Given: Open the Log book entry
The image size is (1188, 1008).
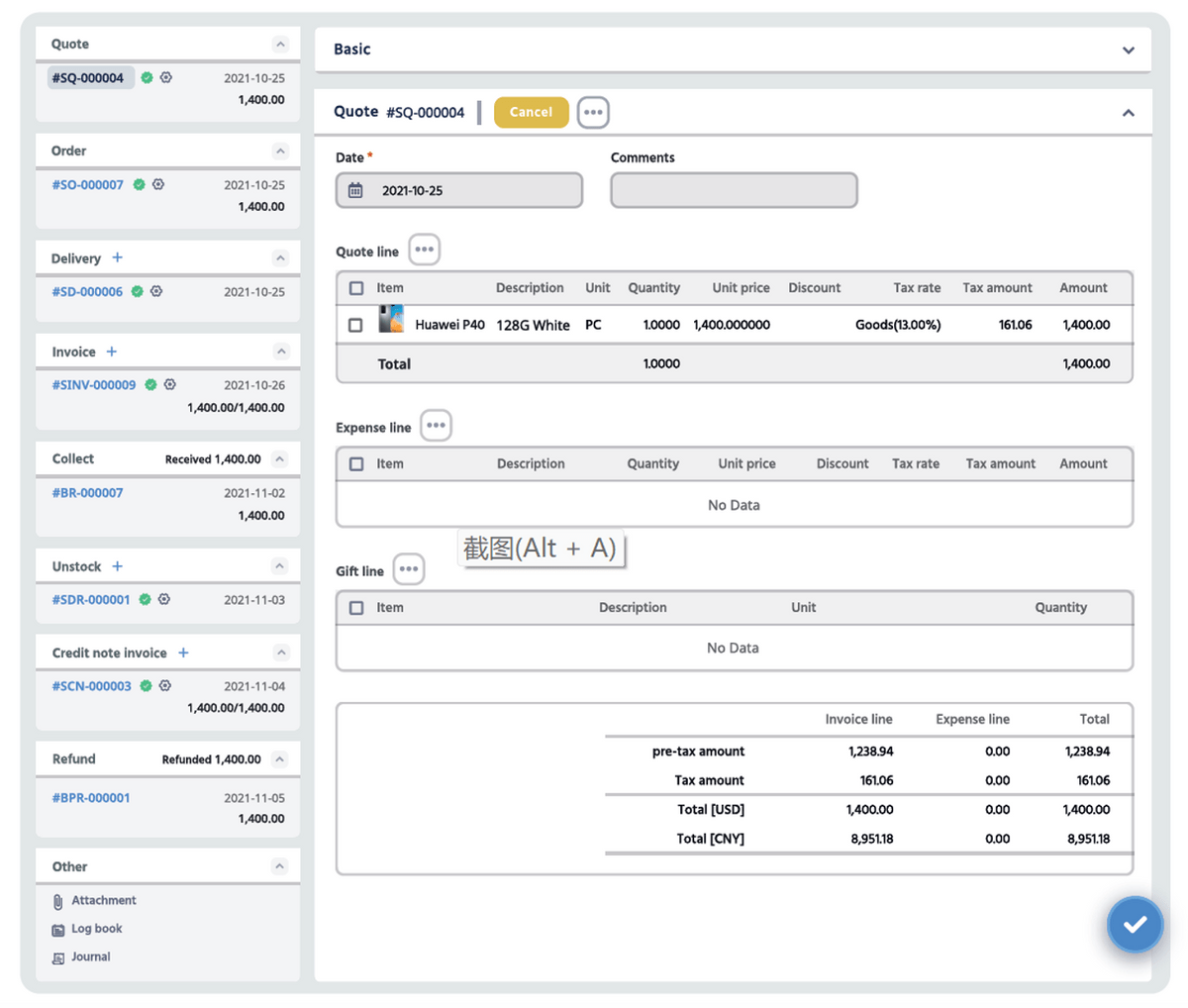Looking at the screenshot, I should (96, 929).
